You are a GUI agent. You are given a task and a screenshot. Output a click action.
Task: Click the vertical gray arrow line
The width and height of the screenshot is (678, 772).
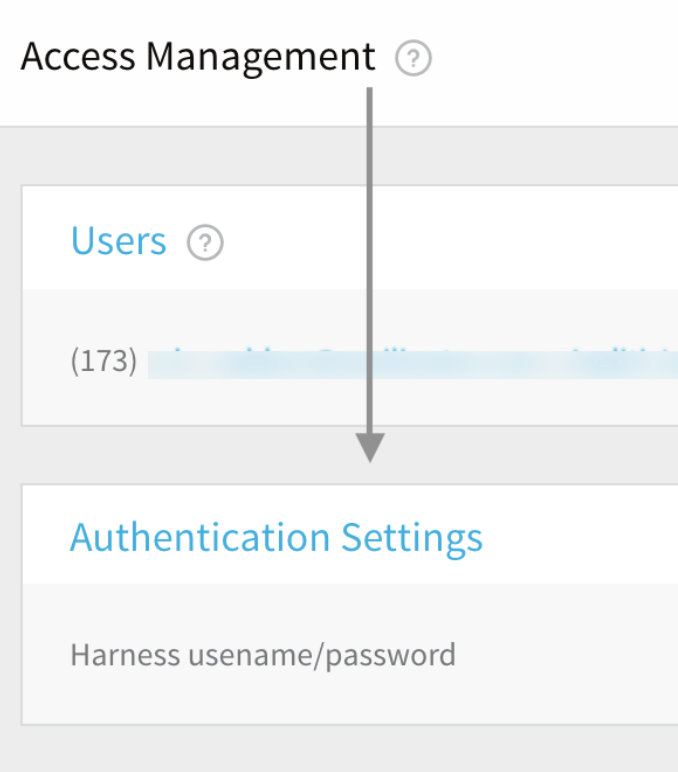[370, 260]
